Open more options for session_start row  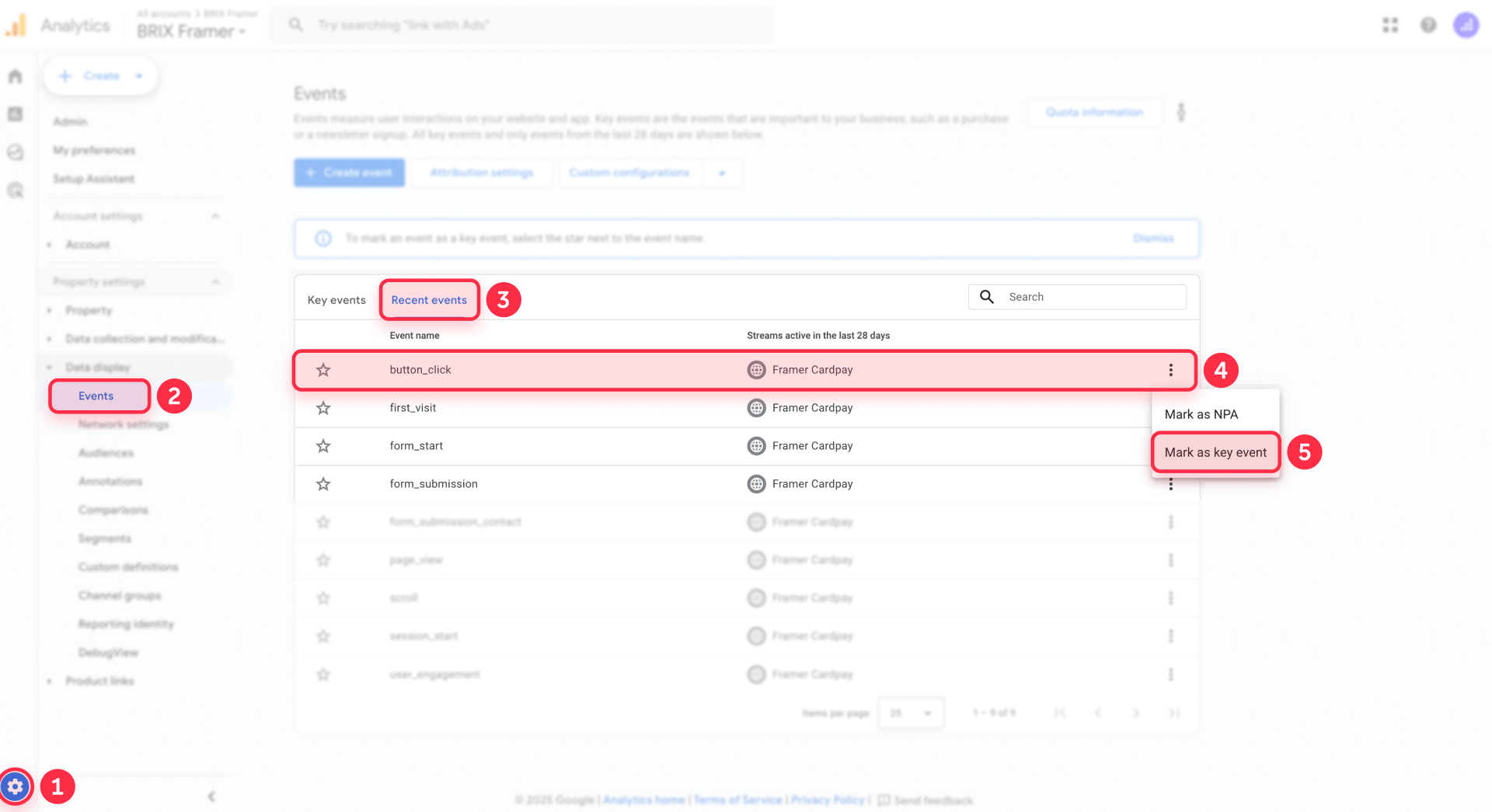tap(1170, 636)
